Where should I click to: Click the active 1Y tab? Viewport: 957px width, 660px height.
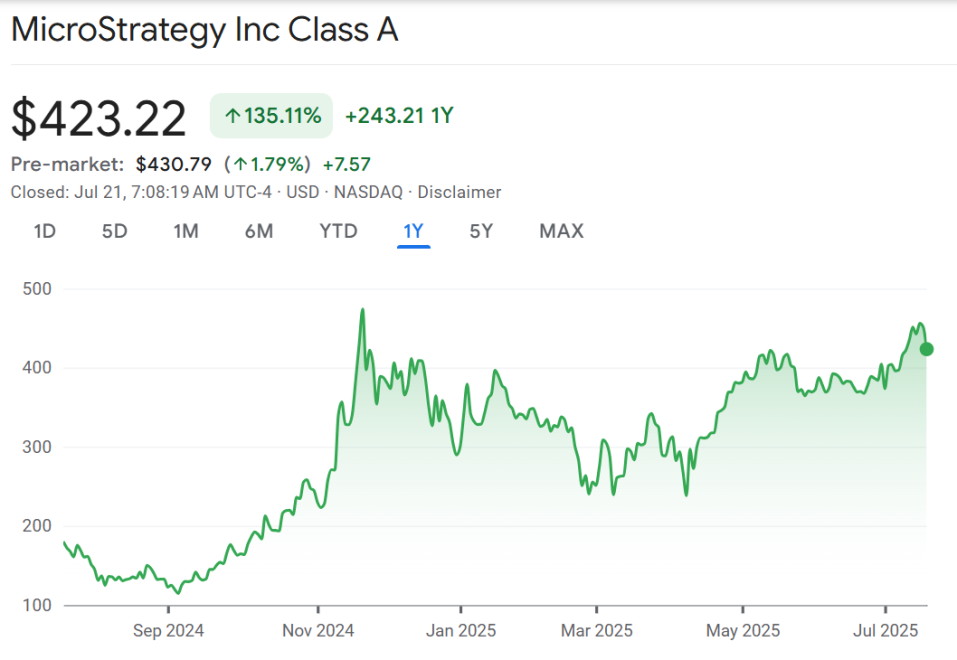(412, 231)
